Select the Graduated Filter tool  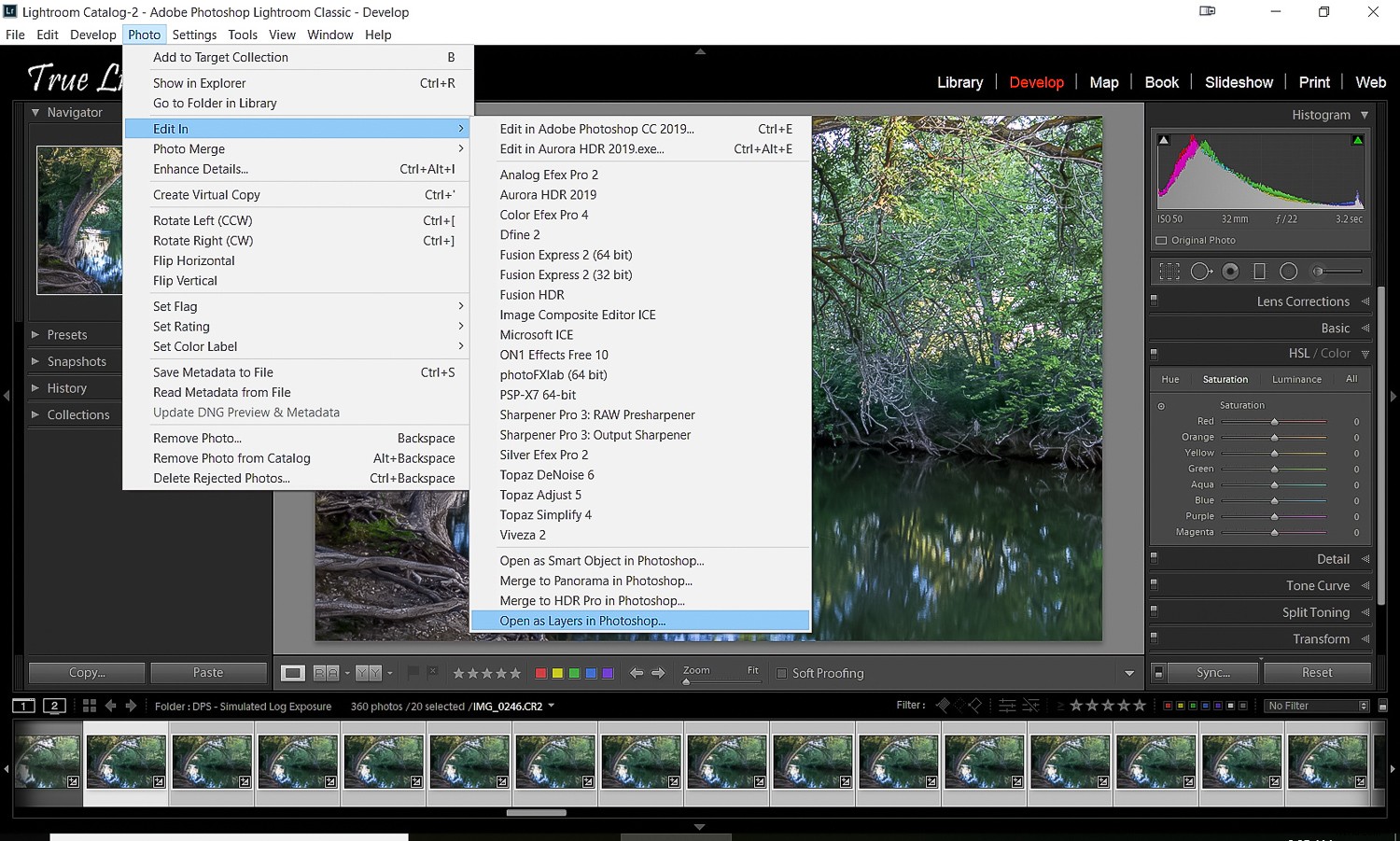click(1260, 271)
